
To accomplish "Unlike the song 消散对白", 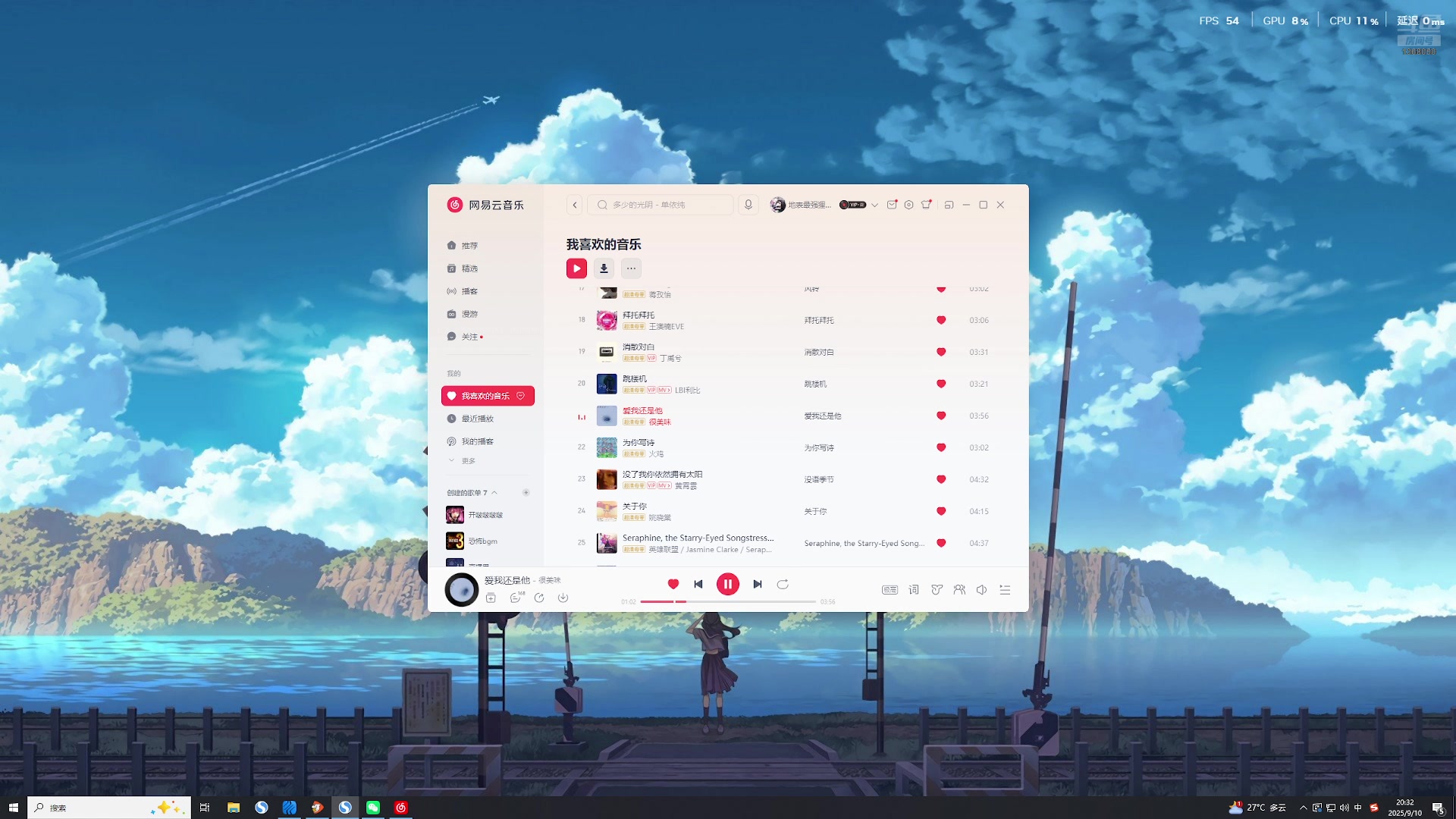I will click(x=941, y=352).
